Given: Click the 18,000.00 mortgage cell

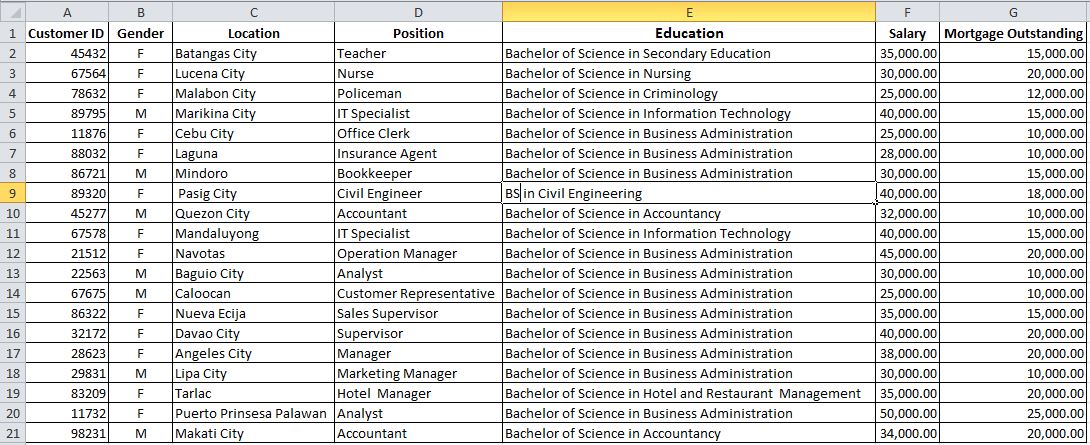Looking at the screenshot, I should click(1013, 193).
